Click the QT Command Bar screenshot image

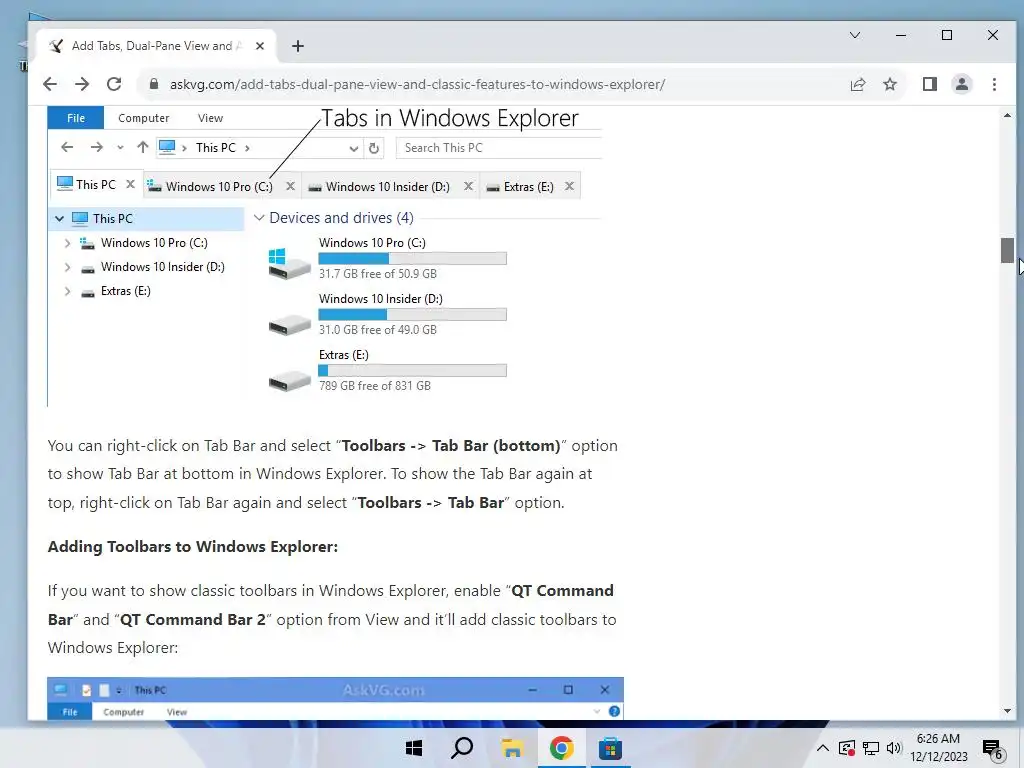[336, 698]
